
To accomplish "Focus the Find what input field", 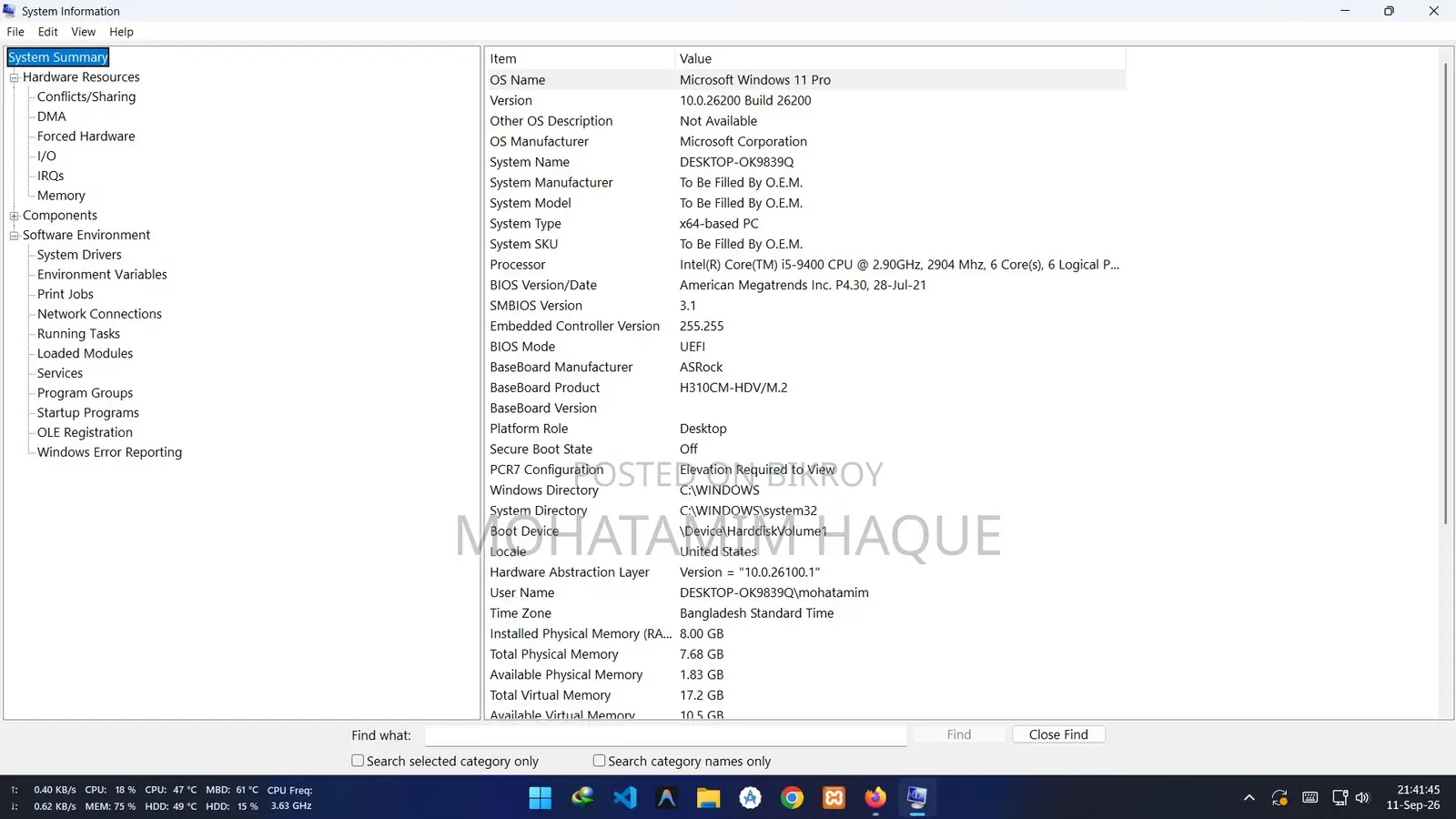I will pyautogui.click(x=665, y=735).
